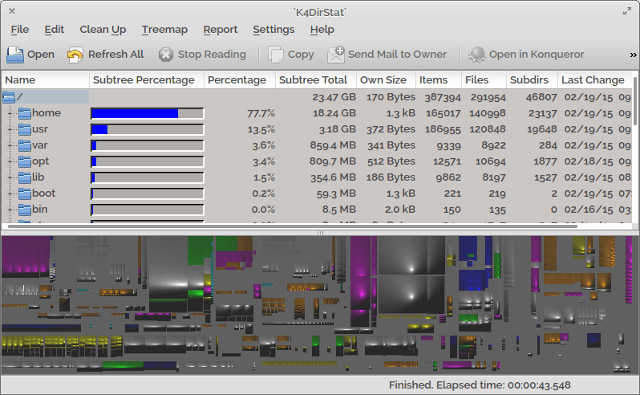Sort by the Subdirs column header
The height and width of the screenshot is (395, 640).
(x=532, y=80)
